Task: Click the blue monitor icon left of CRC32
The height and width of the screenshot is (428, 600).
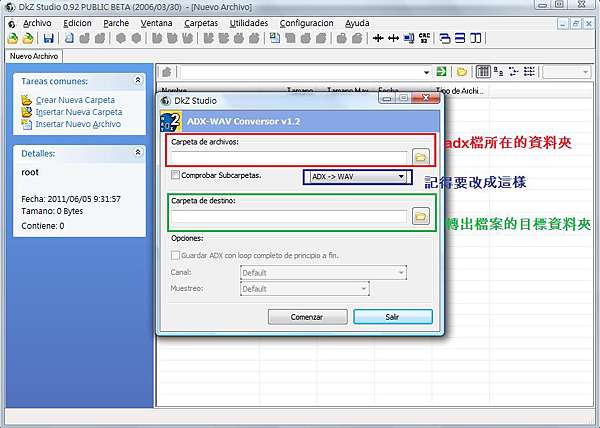Action: point(409,38)
